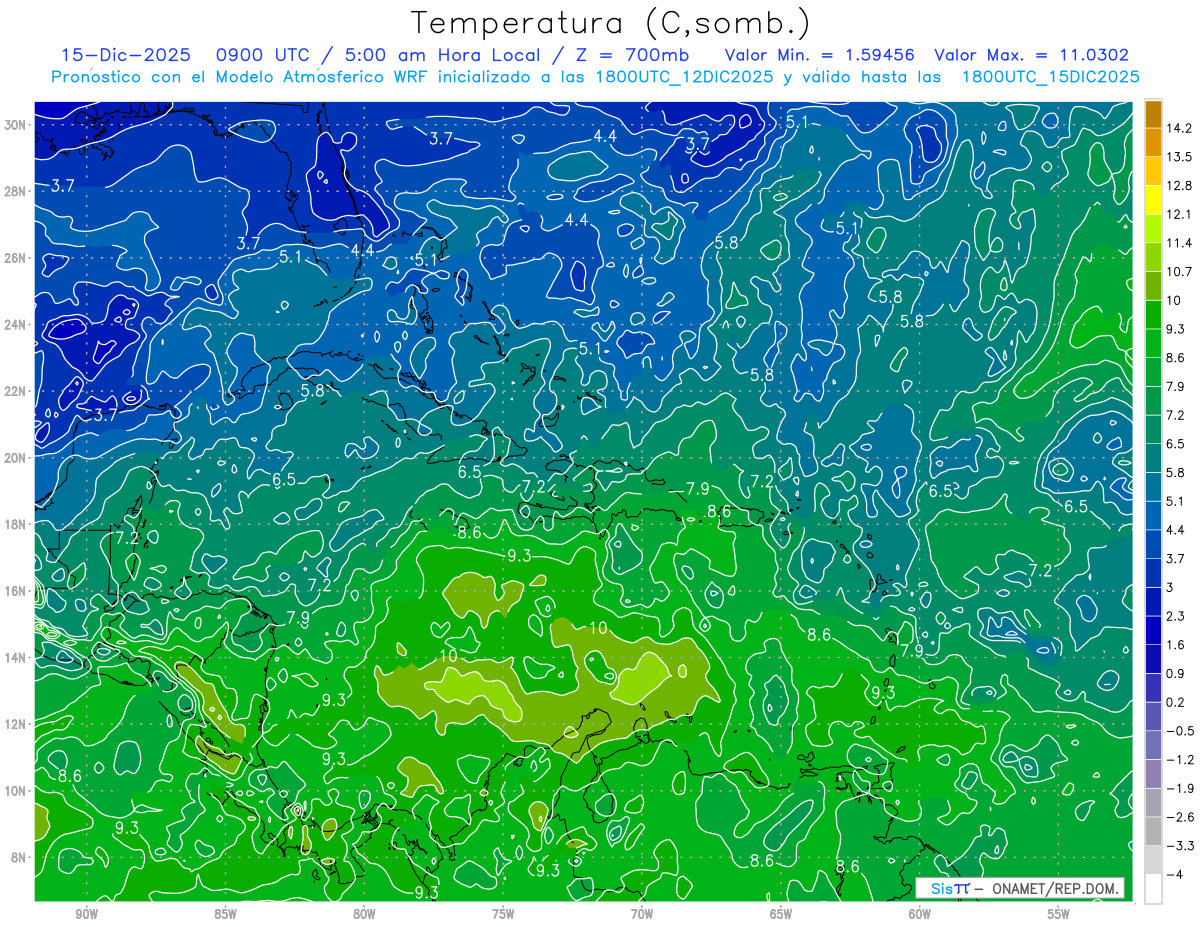Click the '12N' latitude axis label
1200x927 pixels.
click(x=16, y=724)
